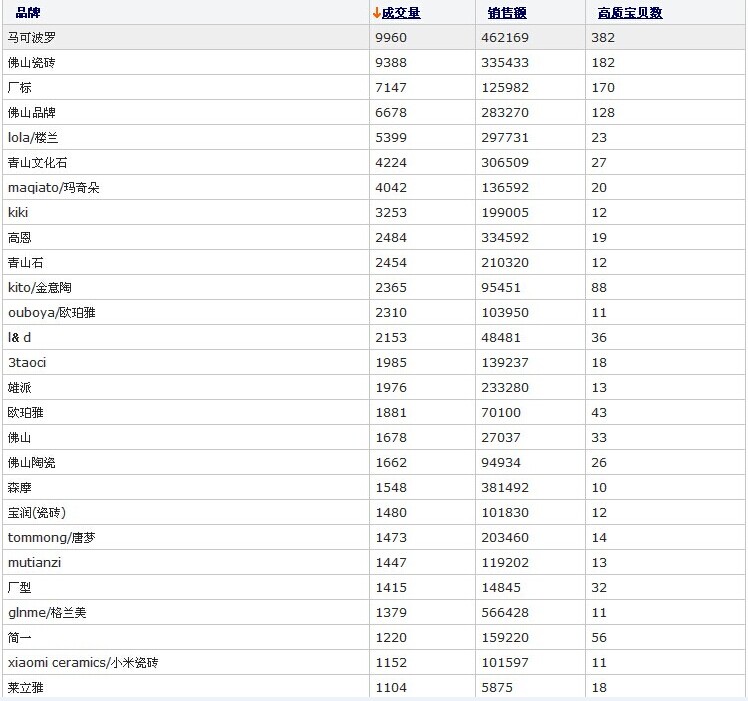Viewport: 748px width, 701px height.
Task: Click the glnme/格兰美 brand name
Action: click(47, 613)
